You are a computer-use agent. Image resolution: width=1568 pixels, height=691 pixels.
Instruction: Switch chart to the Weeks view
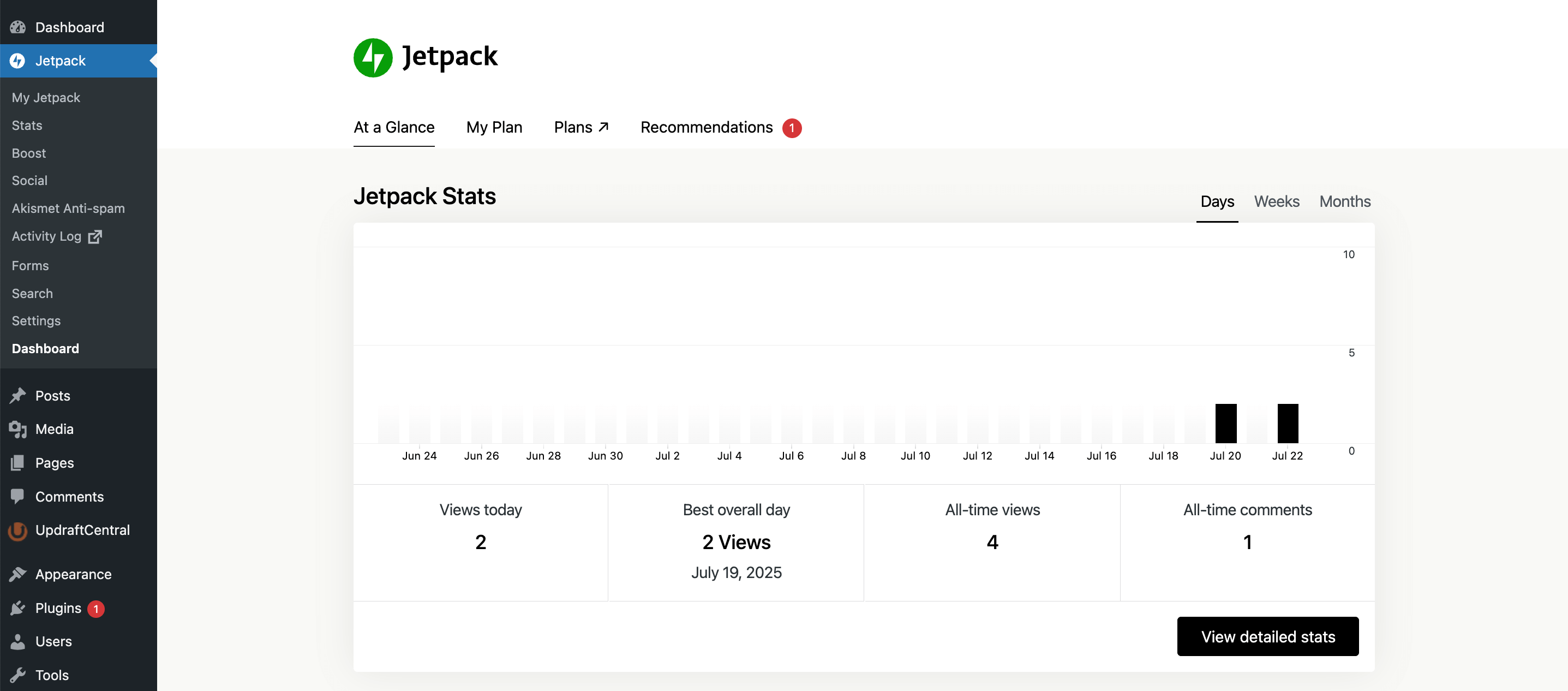[x=1276, y=201]
